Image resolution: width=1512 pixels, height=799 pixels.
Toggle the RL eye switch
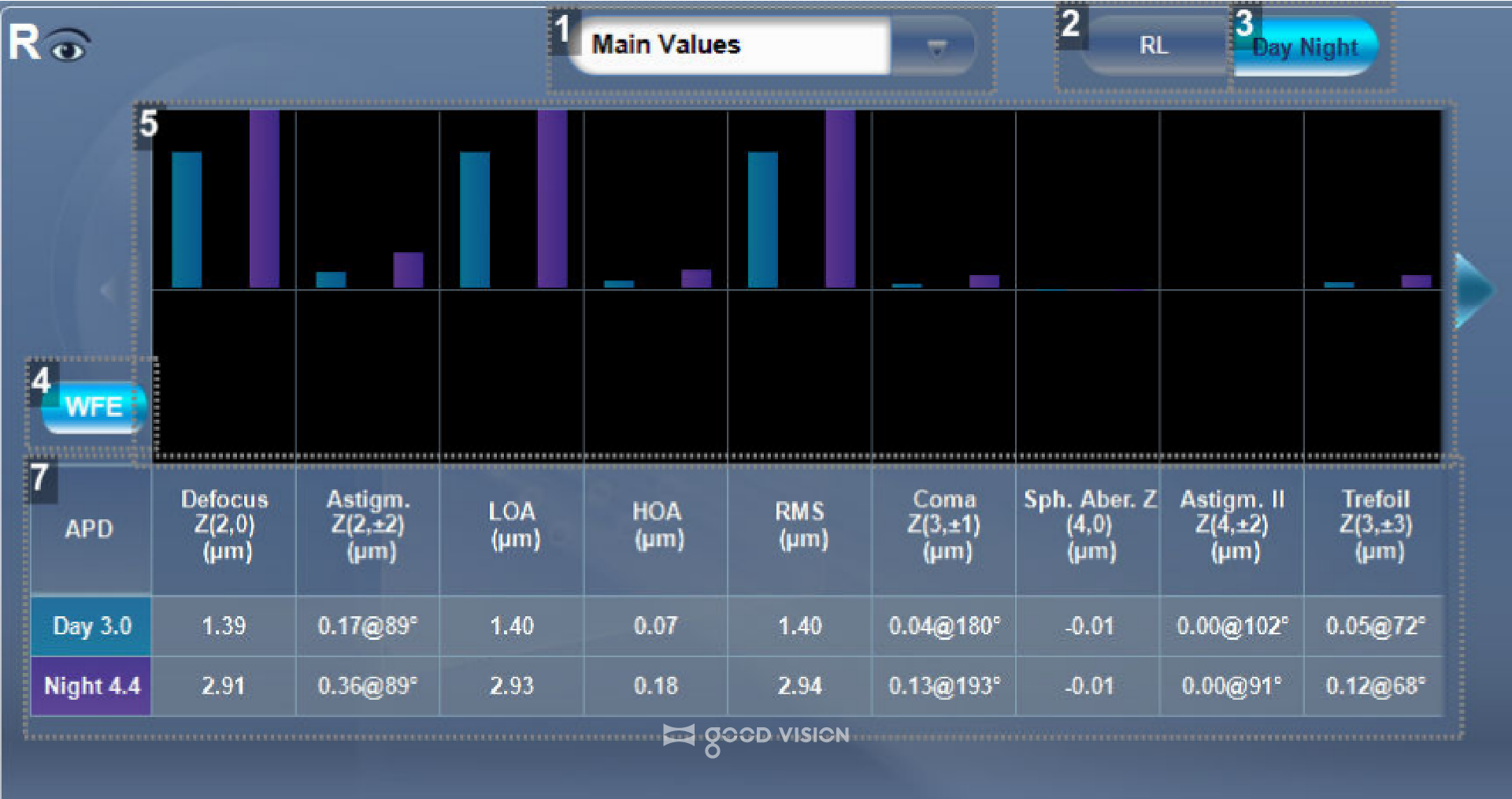pos(1154,46)
